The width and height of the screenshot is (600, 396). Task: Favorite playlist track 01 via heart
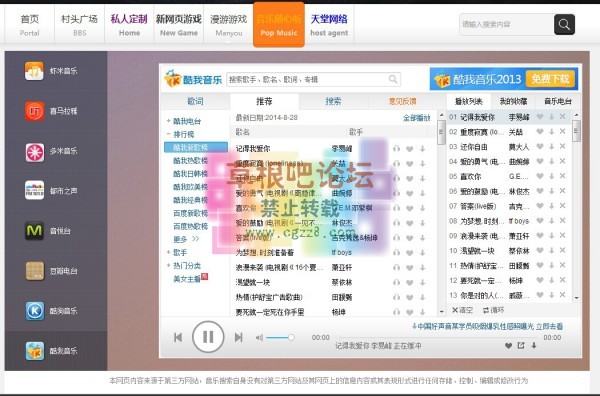540,117
